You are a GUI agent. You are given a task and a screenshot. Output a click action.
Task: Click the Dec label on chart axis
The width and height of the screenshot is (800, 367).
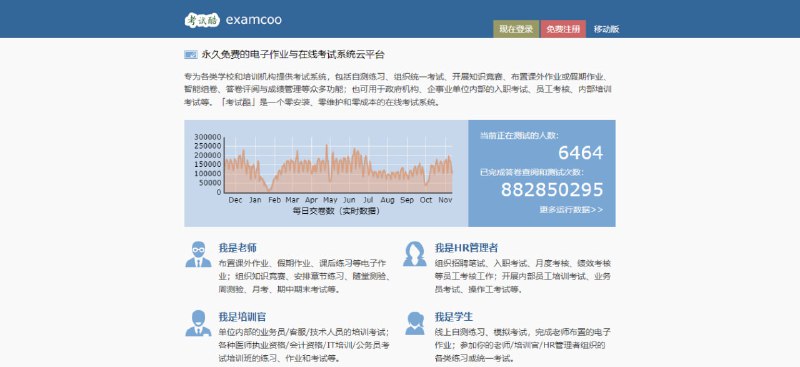(x=235, y=200)
